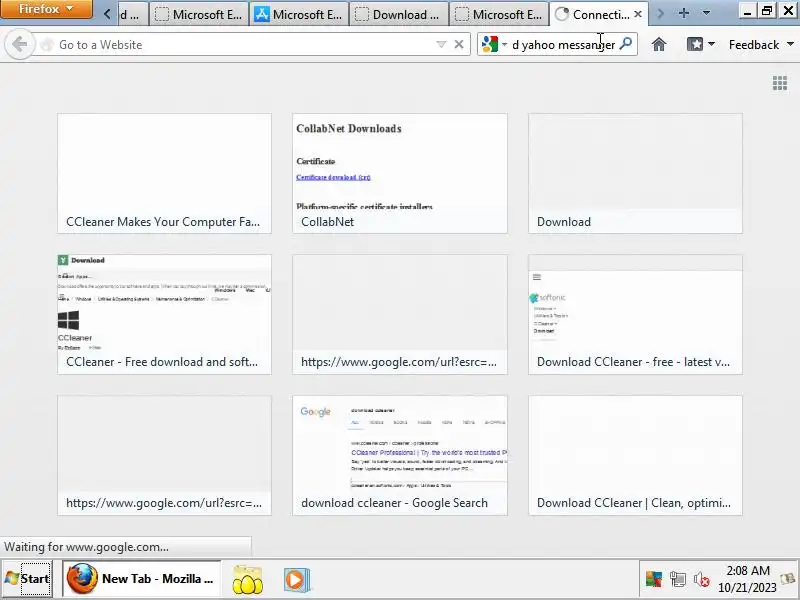
Task: Click the security flag tray icon
Action: (654, 579)
